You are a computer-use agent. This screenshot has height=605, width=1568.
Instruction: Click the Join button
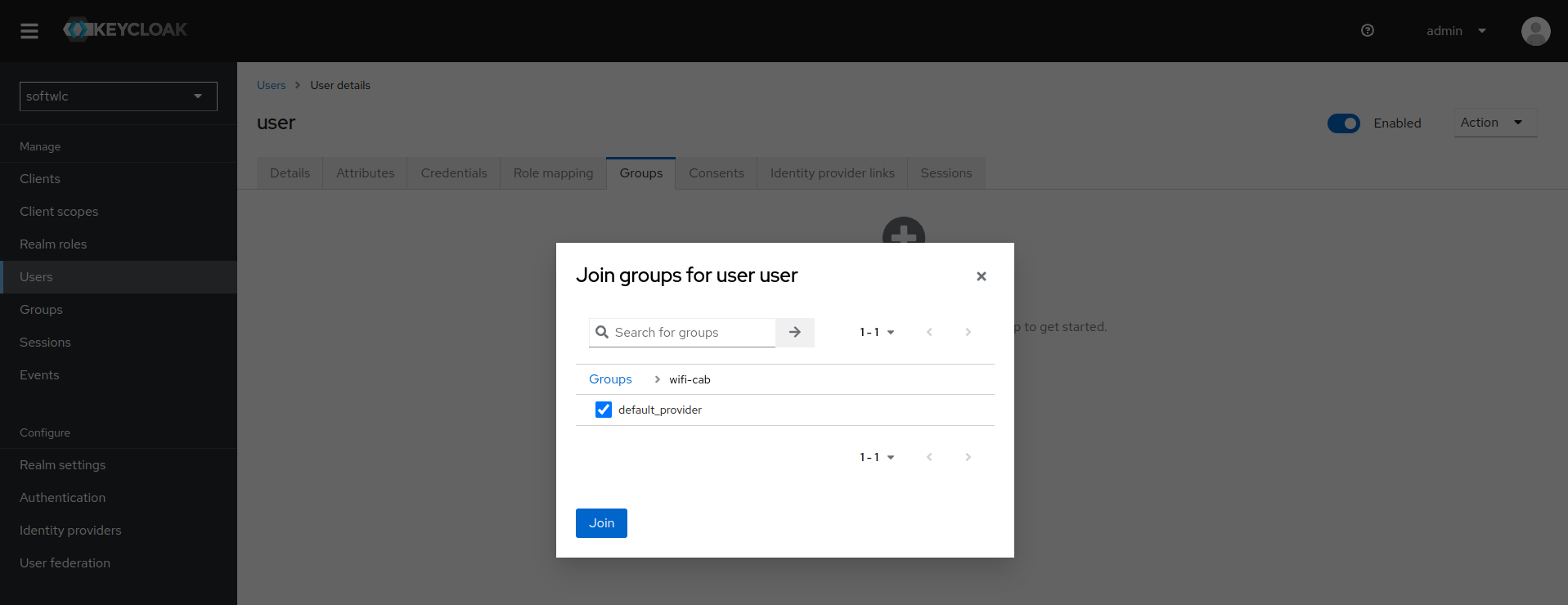point(602,523)
